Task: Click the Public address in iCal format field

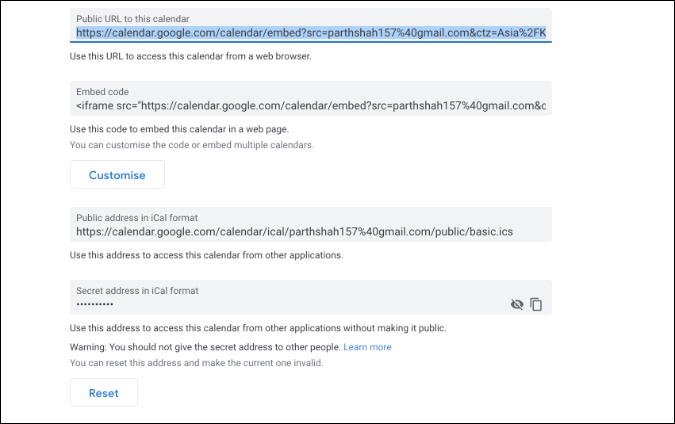Action: pyautogui.click(x=311, y=225)
